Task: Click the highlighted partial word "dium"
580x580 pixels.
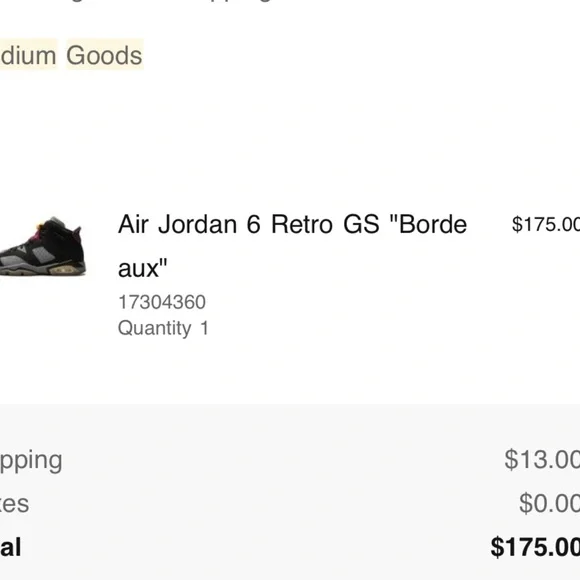Action: click(x=28, y=55)
